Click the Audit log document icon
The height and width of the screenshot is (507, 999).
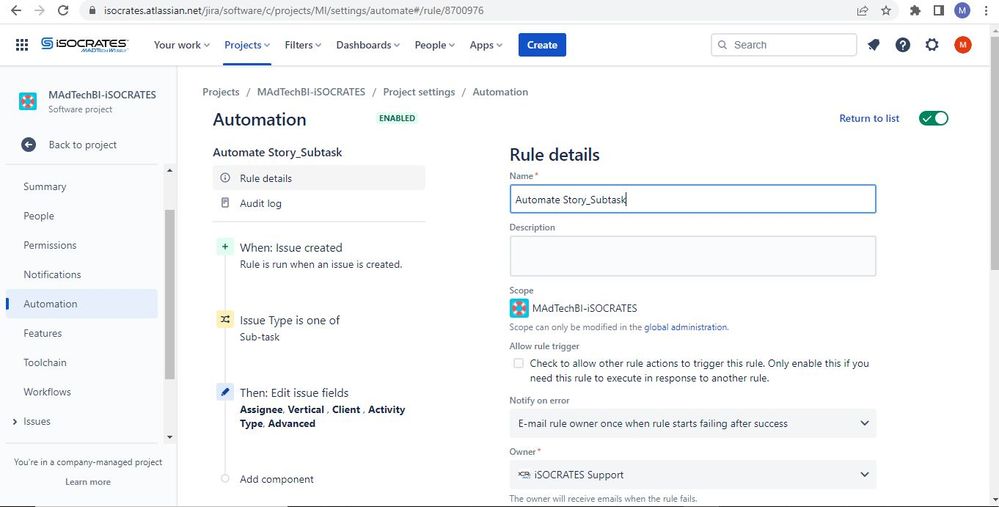(225, 203)
